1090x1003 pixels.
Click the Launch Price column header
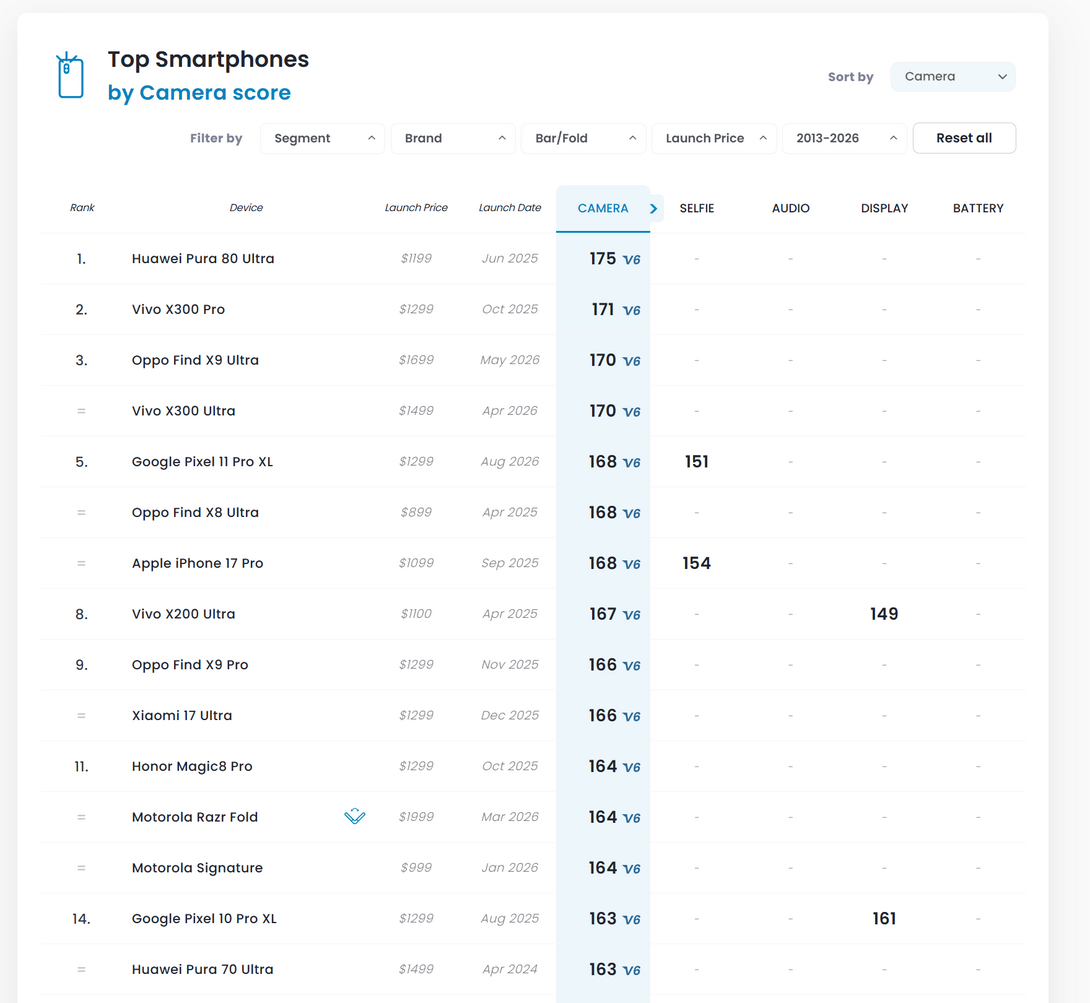[x=416, y=208]
